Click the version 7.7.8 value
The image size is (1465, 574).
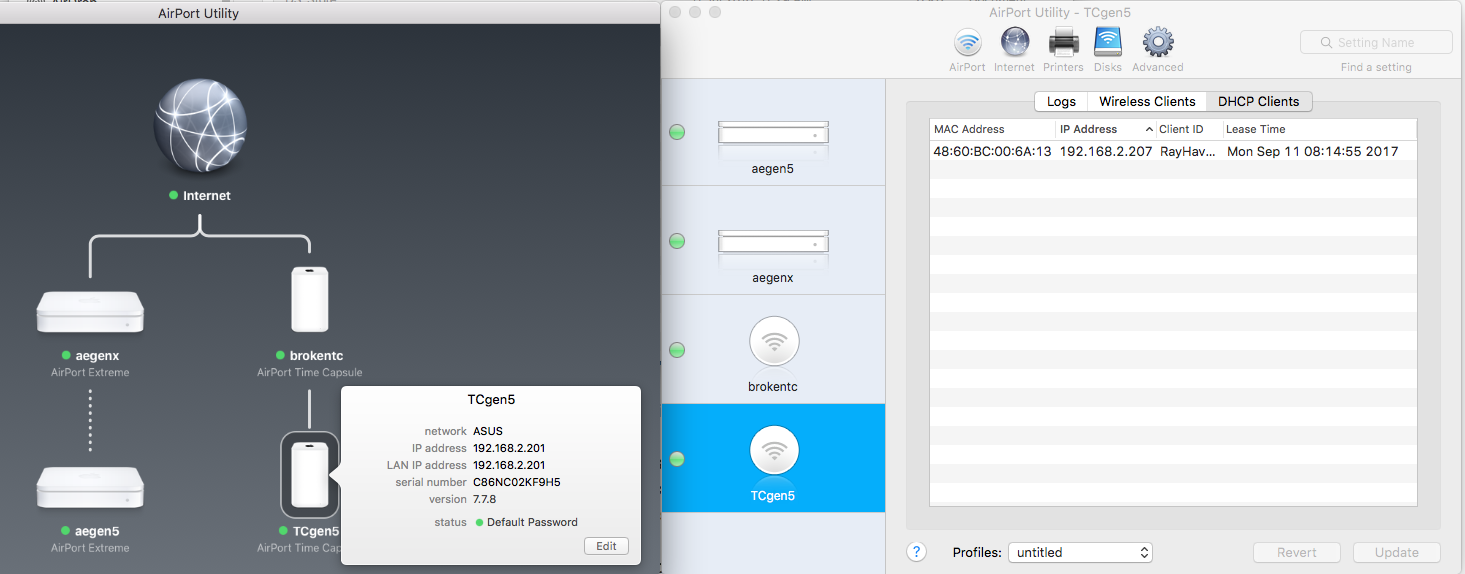tap(484, 499)
